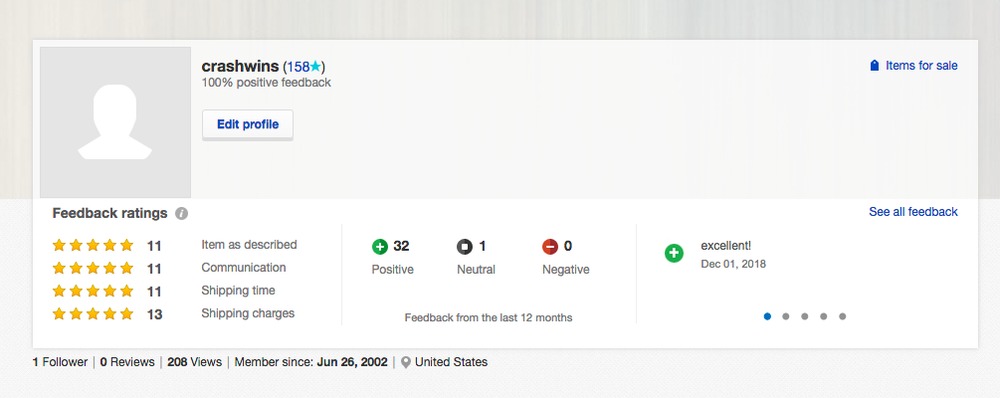
Task: Click the blue star beside score 158
Action: 316,66
